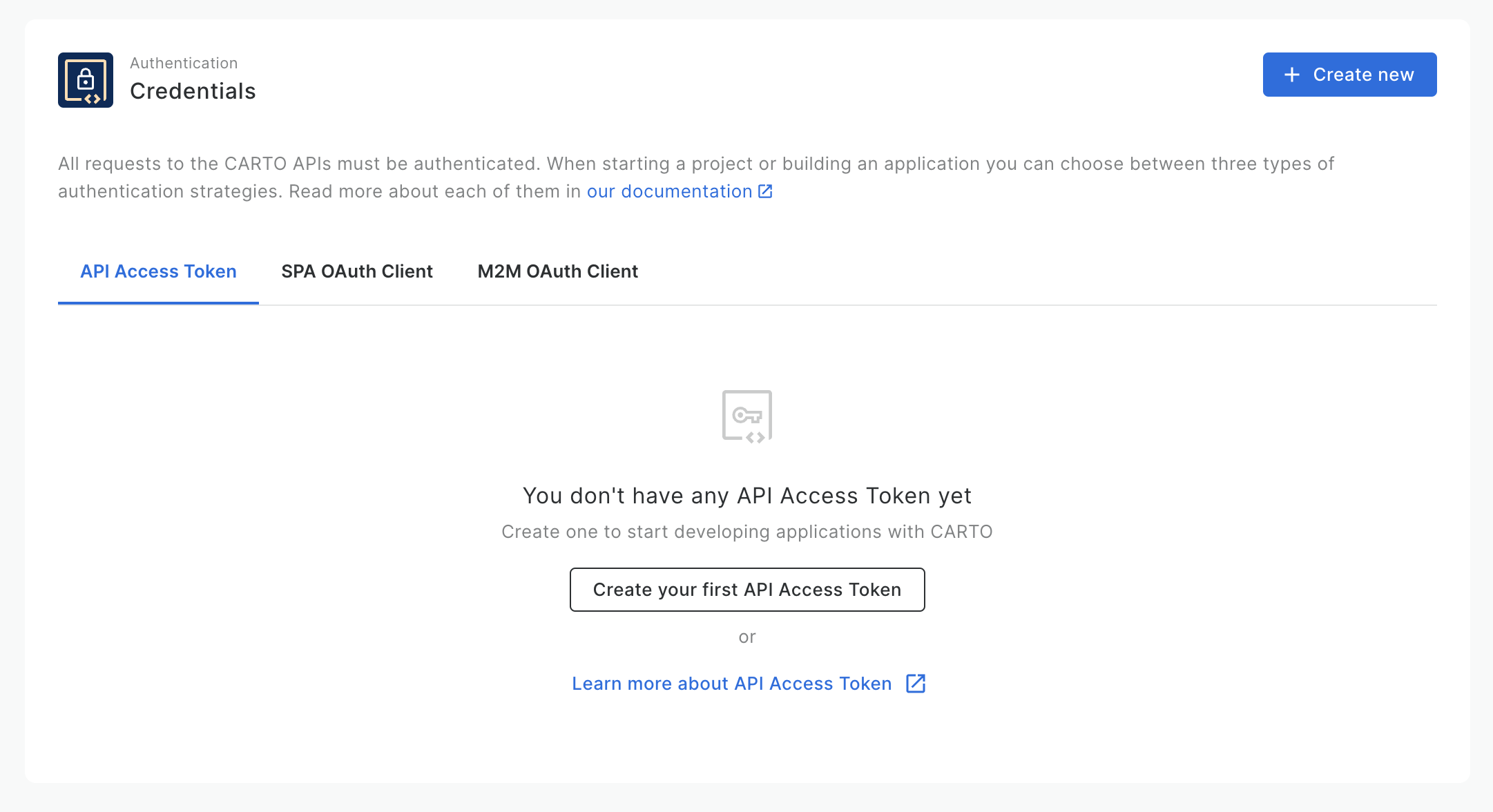This screenshot has width=1493, height=812.
Task: Click the Credentials page heading
Action: tap(193, 91)
